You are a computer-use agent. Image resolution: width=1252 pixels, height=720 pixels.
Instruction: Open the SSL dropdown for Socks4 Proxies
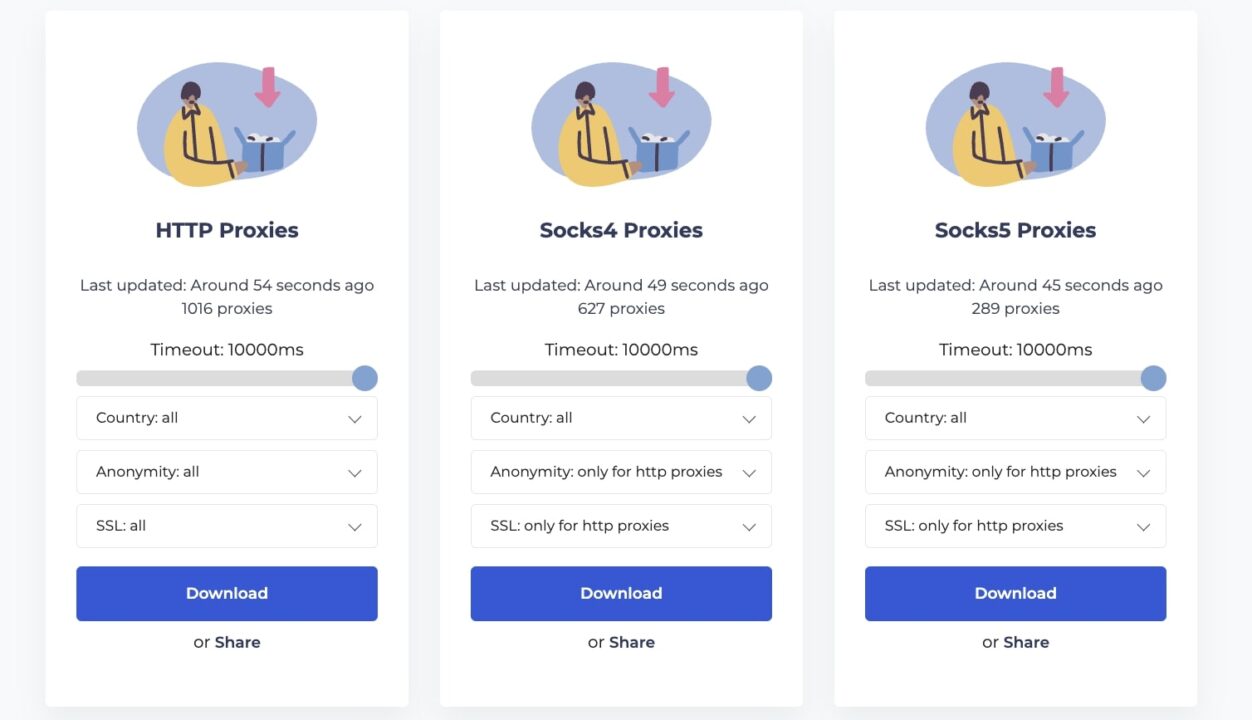(x=621, y=526)
